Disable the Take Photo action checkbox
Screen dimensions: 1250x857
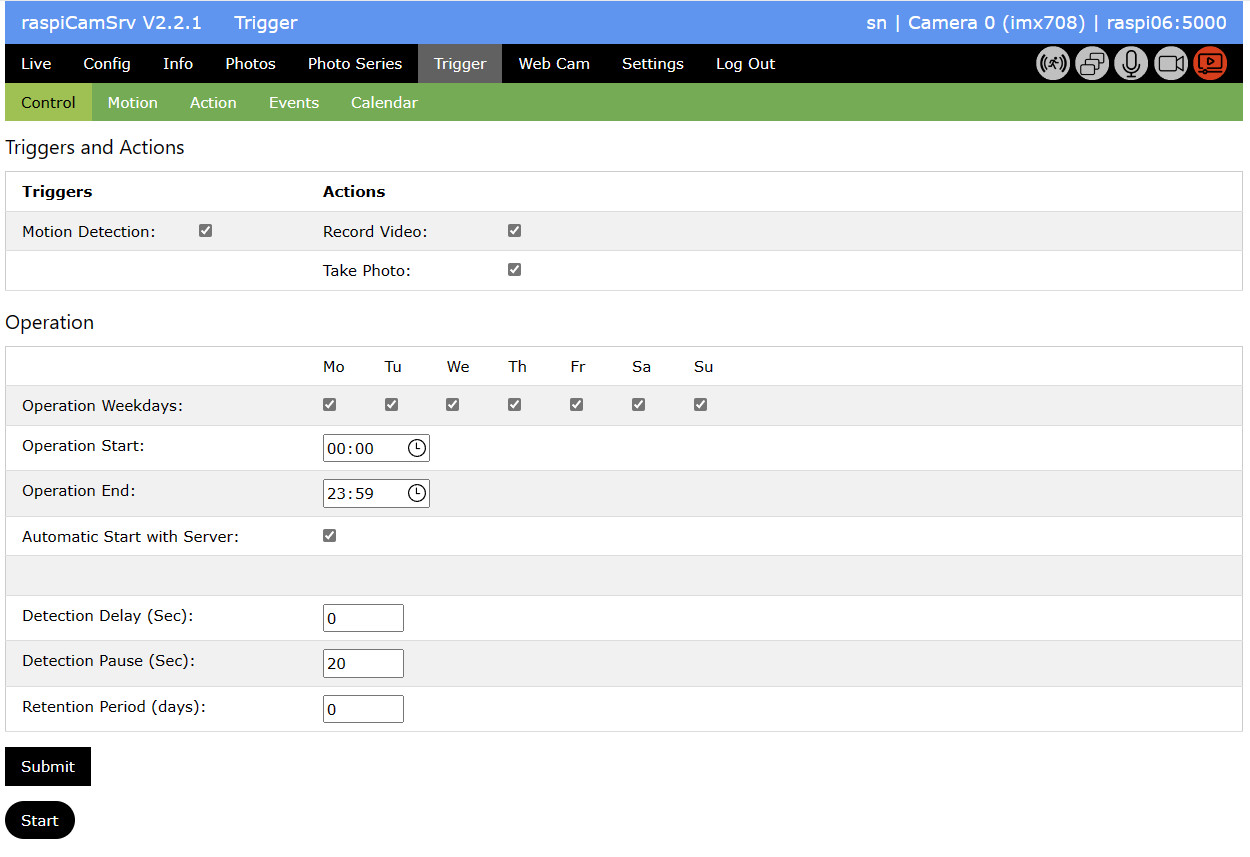tap(515, 270)
